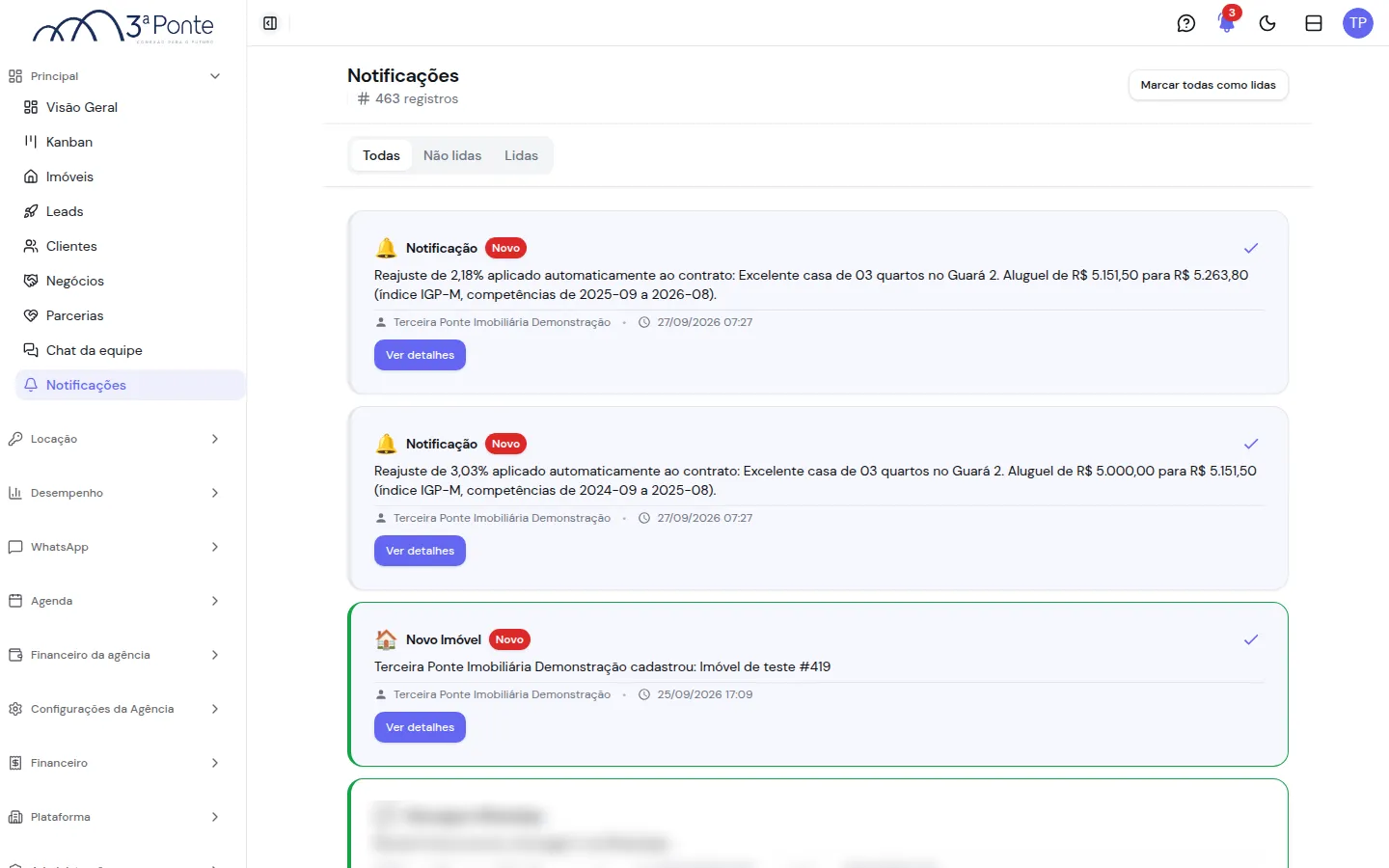Open Visão Geral in the sidebar
The image size is (1389, 868).
82,107
